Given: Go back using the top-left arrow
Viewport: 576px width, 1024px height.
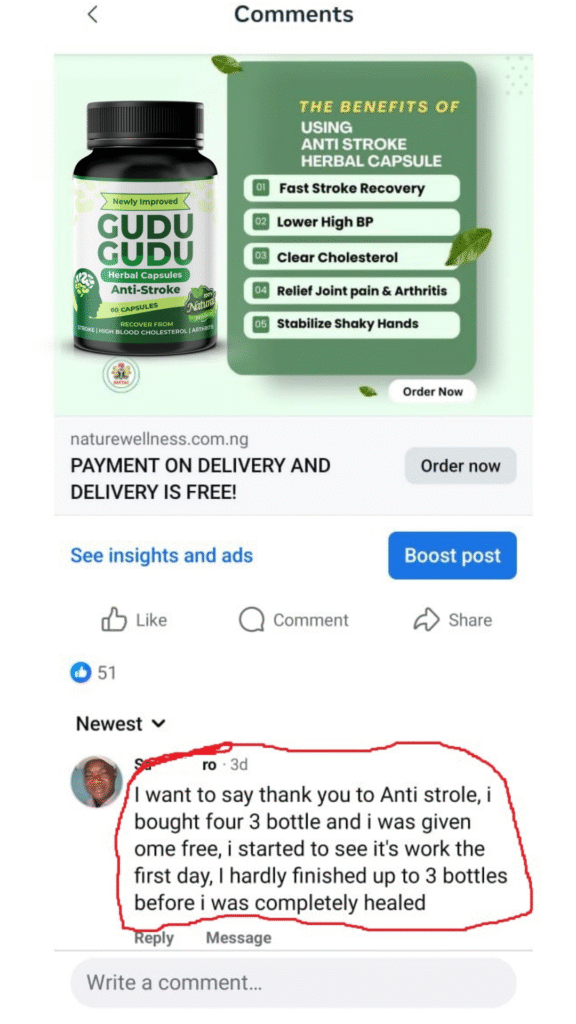Looking at the screenshot, I should (x=93, y=14).
